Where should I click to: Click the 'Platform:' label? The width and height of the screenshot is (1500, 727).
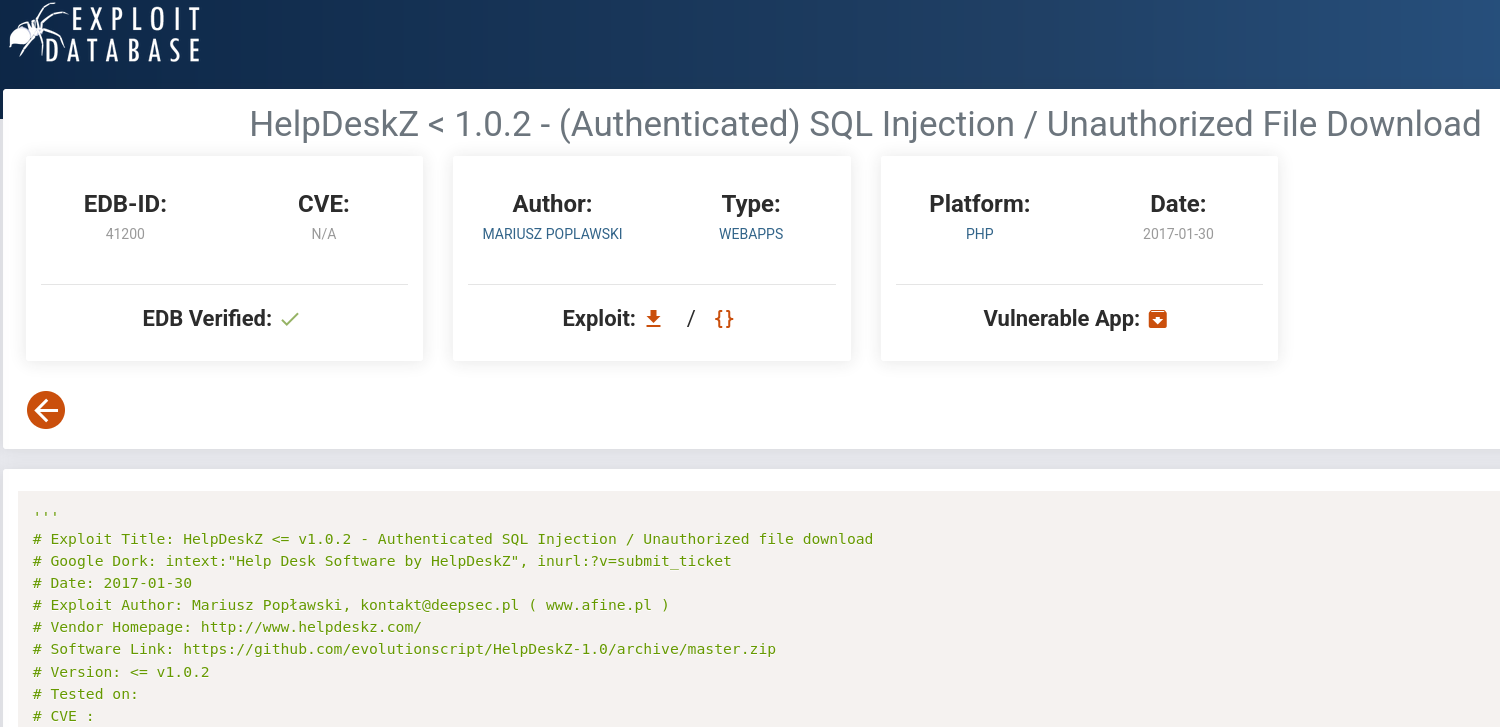pyautogui.click(x=980, y=204)
